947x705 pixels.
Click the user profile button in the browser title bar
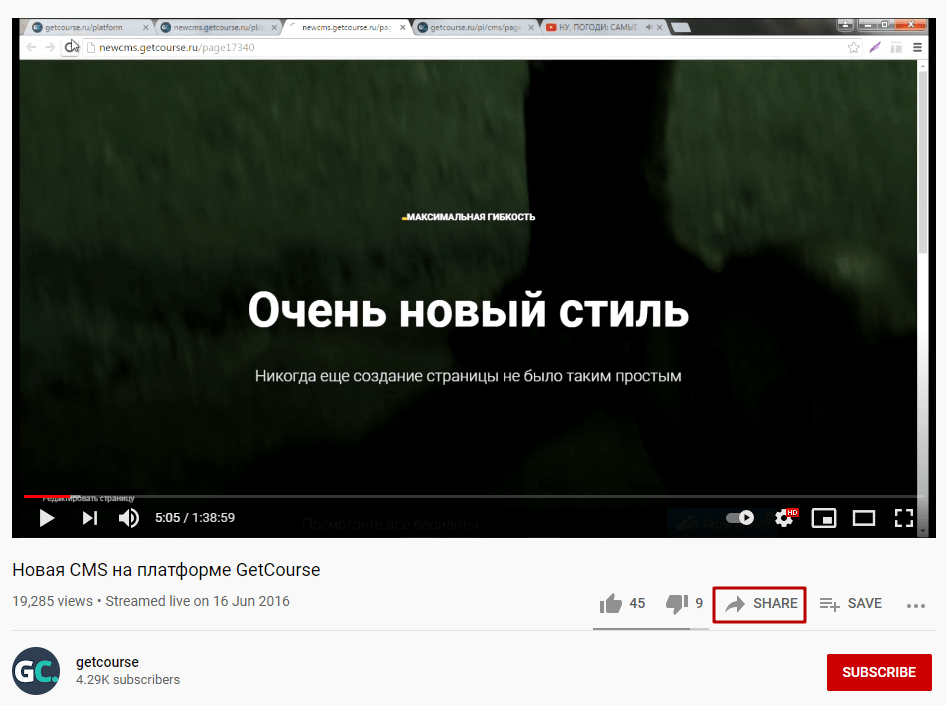(x=846, y=25)
